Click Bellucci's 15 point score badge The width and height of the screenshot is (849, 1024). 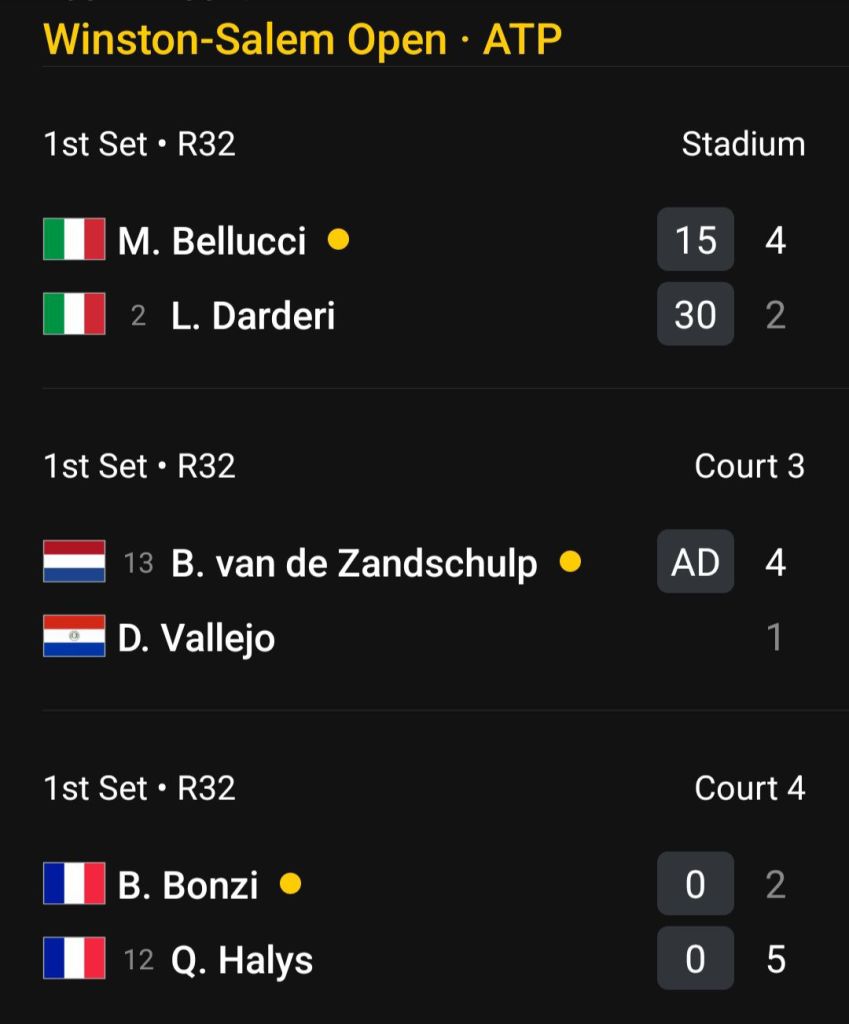point(696,239)
